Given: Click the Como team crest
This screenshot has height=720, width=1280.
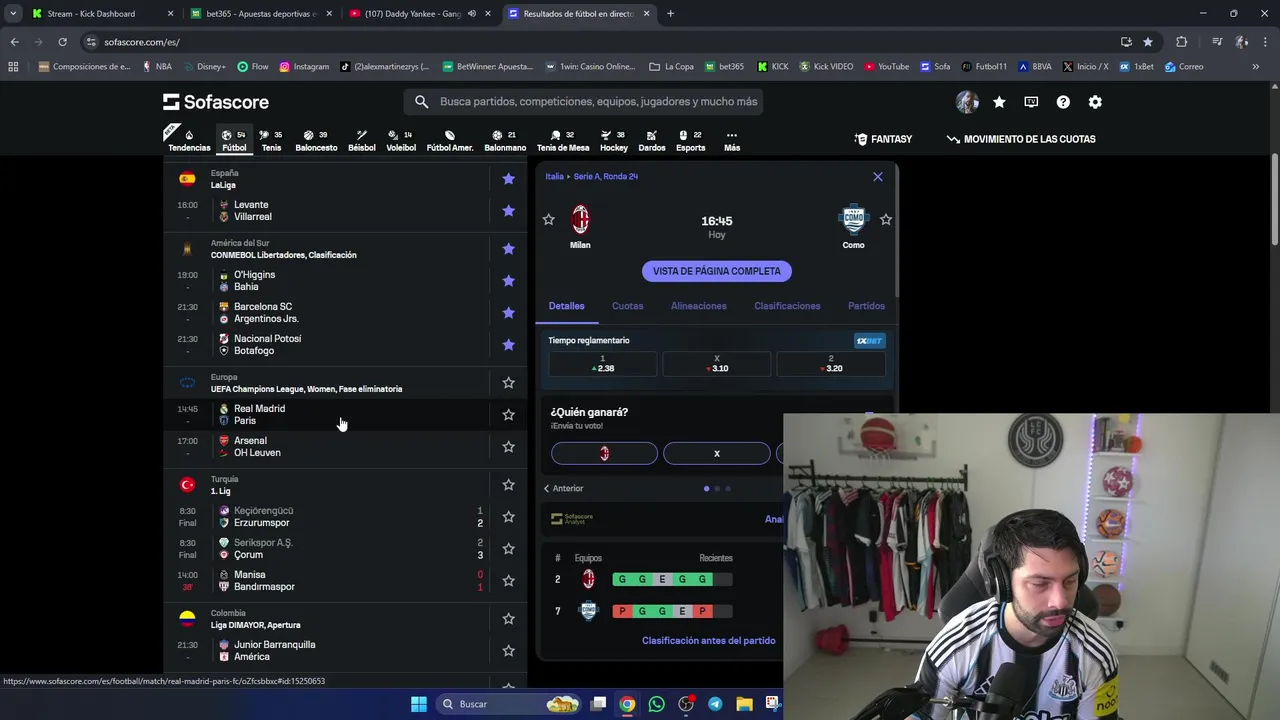Looking at the screenshot, I should tap(853, 219).
